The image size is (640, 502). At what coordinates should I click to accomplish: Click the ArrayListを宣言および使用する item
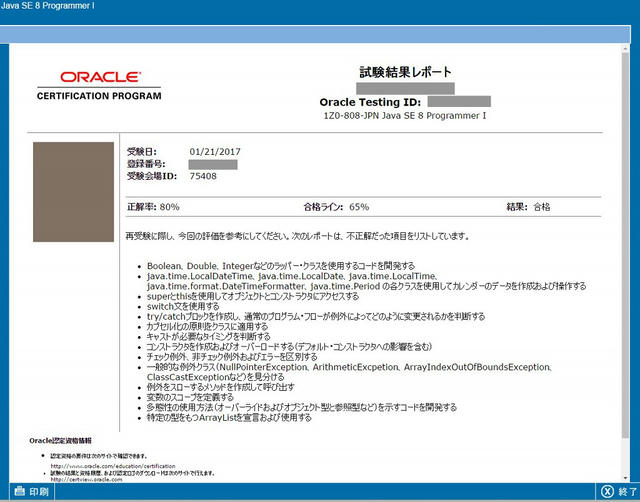coord(229,418)
